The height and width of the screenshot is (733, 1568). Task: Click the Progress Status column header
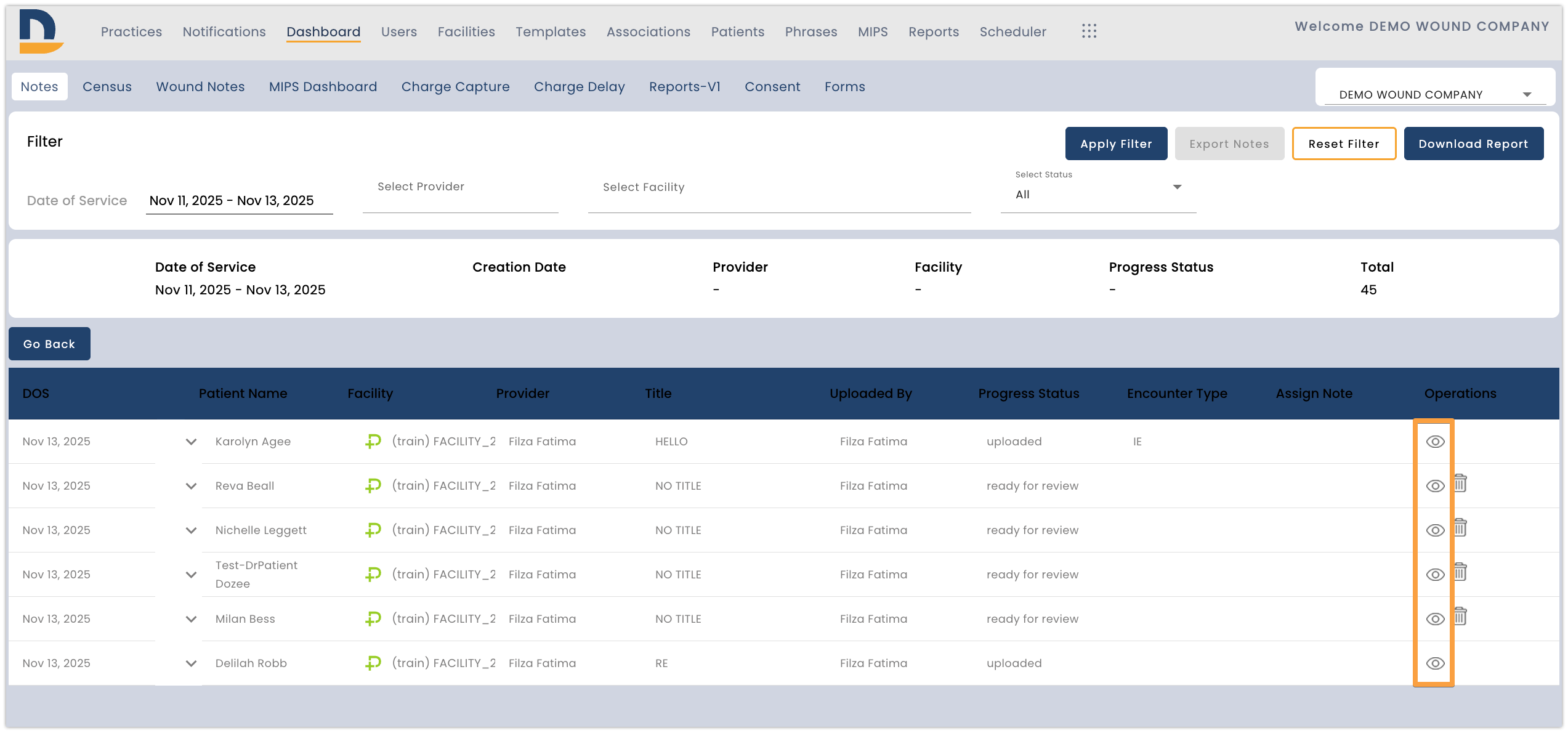tap(1028, 394)
